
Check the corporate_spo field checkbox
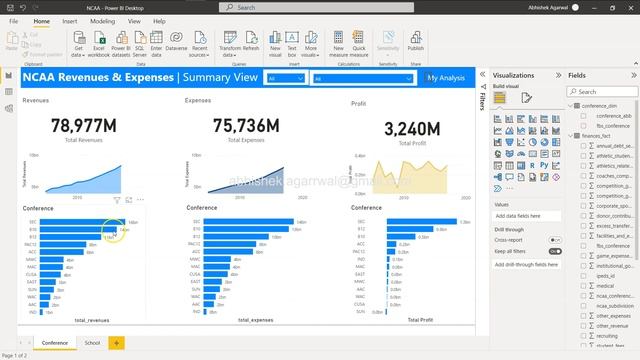point(583,206)
